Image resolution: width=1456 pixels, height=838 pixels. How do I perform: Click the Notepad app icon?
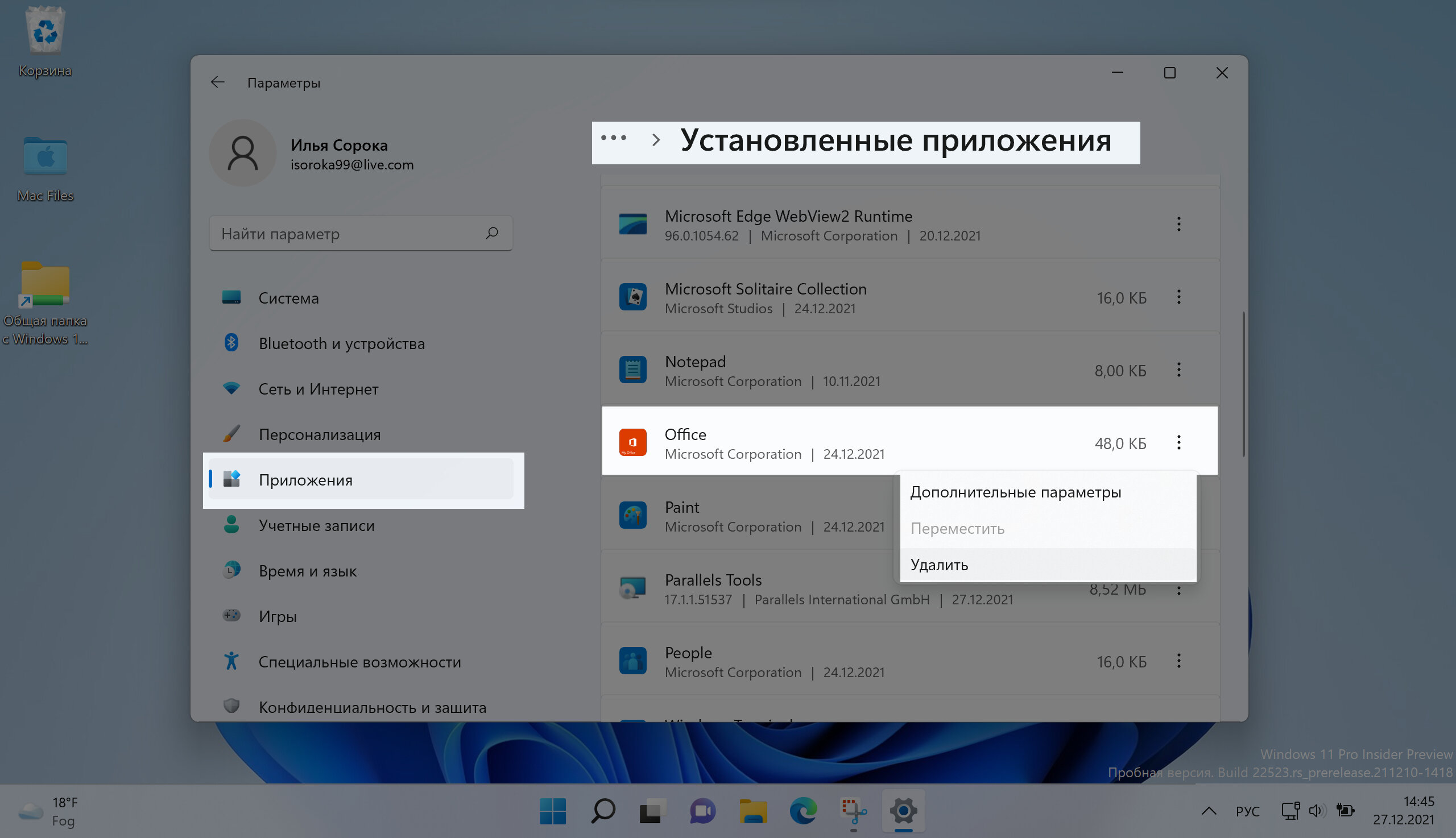point(632,370)
